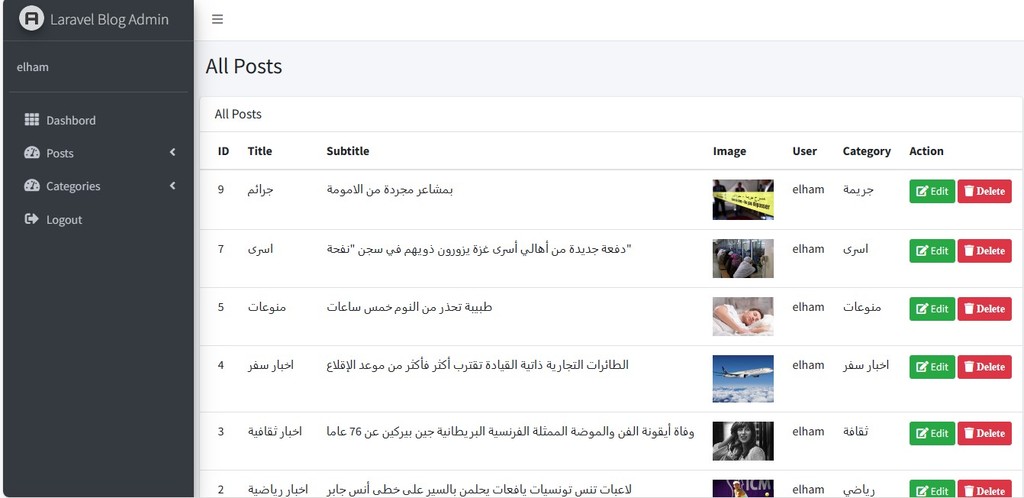Viewport: 1024px width, 498px height.
Task: Click subtitle starting 'لاعبات تنس تونسيات'
Action: (479, 490)
